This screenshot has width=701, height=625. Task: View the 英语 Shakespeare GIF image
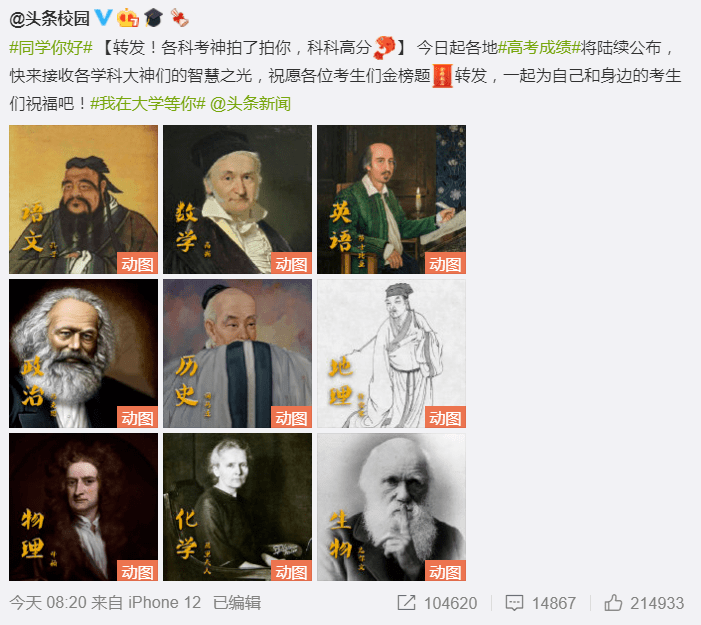[x=391, y=199]
